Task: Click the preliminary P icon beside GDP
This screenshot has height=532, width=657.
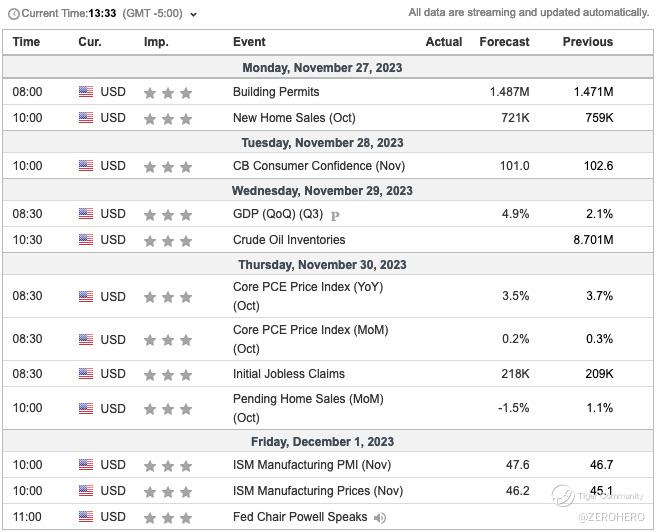Action: point(335,215)
